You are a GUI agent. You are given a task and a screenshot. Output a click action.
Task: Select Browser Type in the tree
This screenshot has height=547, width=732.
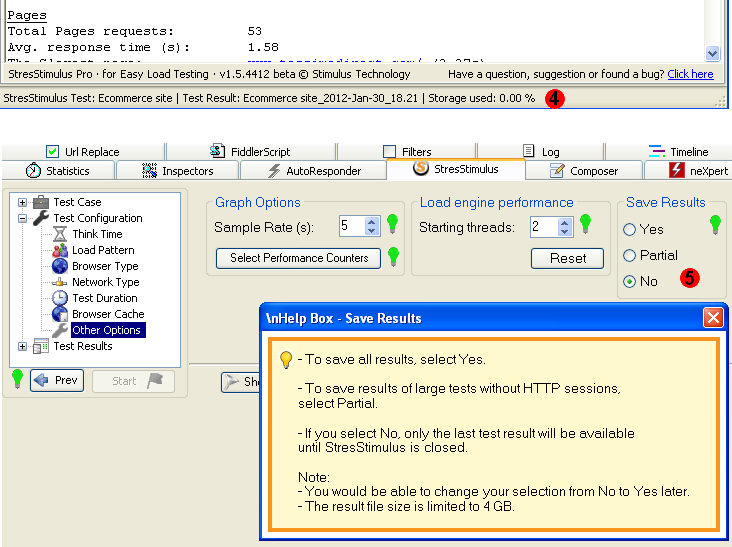pos(105,266)
